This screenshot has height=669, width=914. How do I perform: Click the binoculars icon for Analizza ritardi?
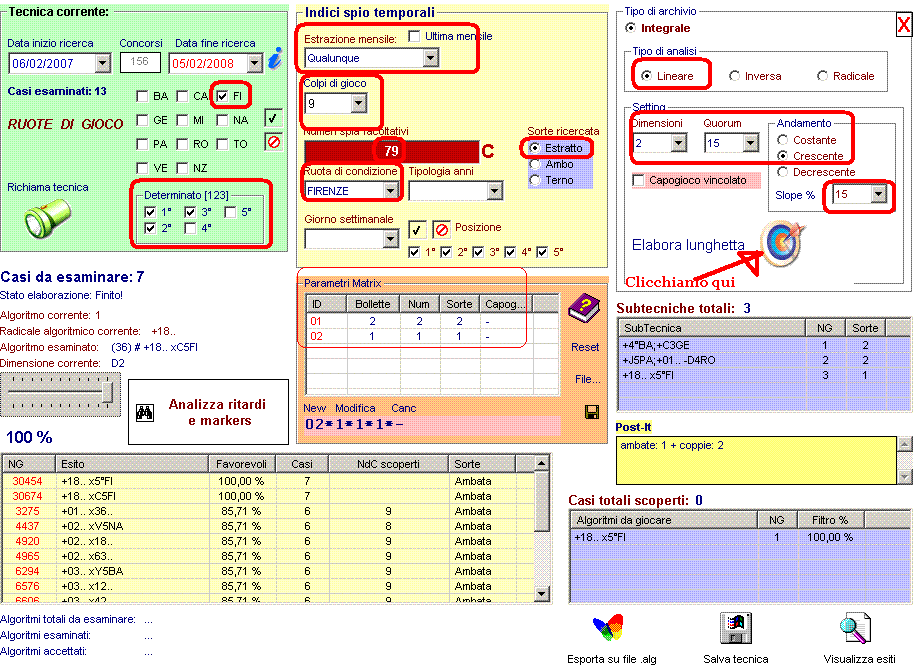coord(145,413)
